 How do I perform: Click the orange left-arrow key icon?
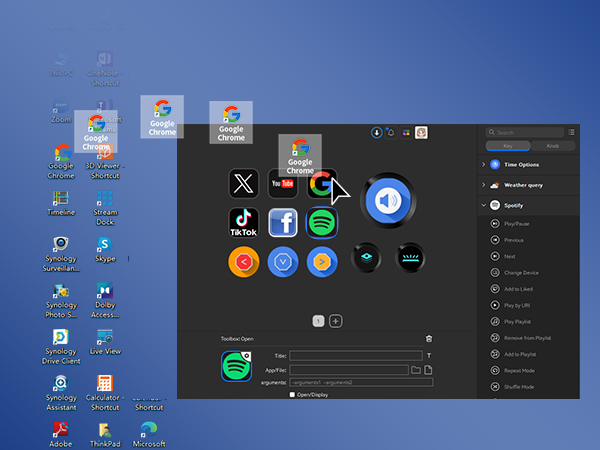tap(244, 261)
